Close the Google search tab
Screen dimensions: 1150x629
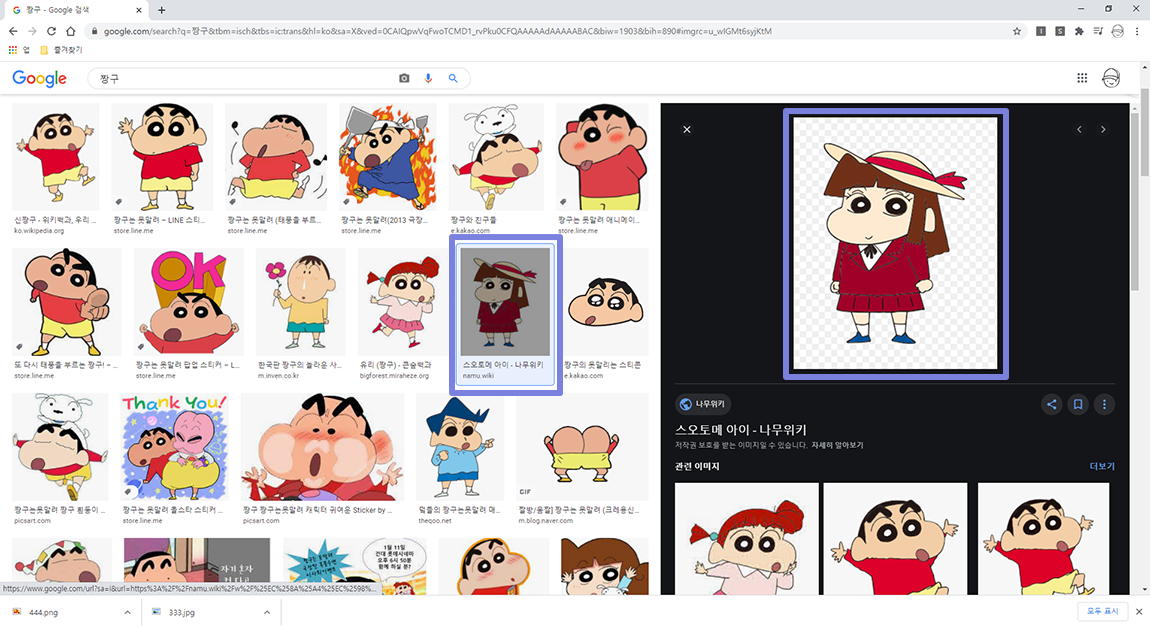coord(139,10)
